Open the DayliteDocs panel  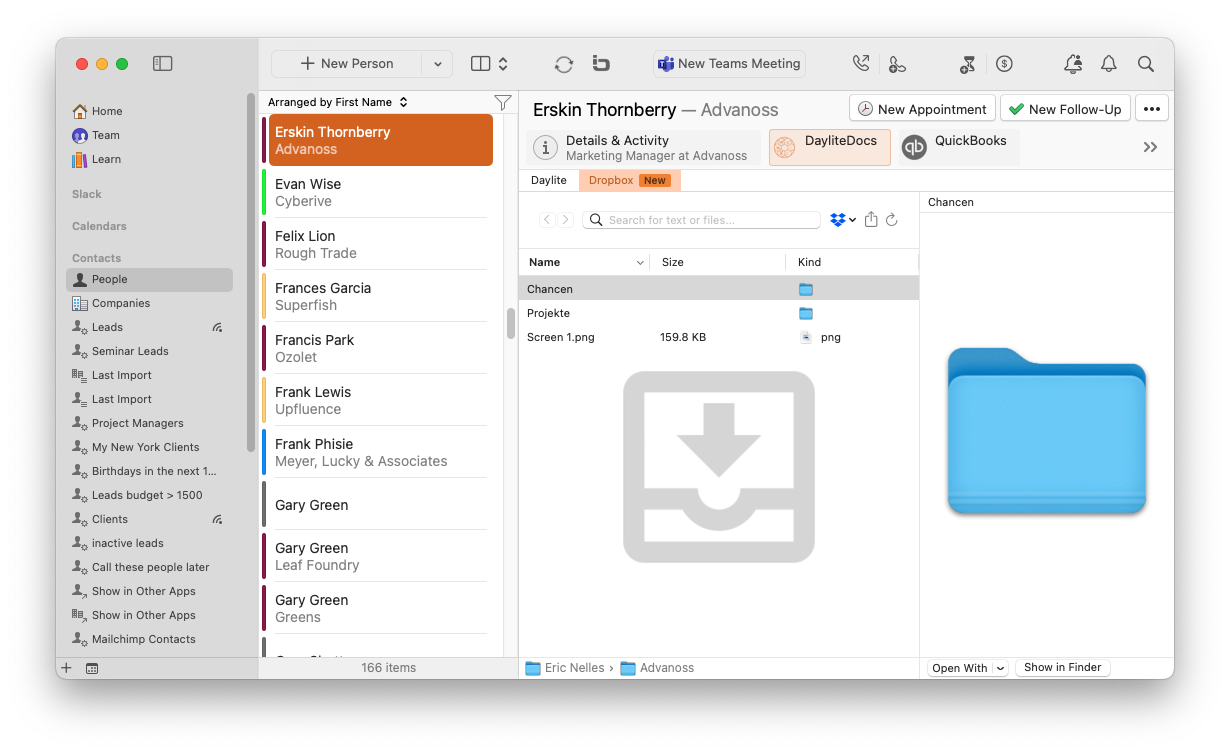click(830, 147)
